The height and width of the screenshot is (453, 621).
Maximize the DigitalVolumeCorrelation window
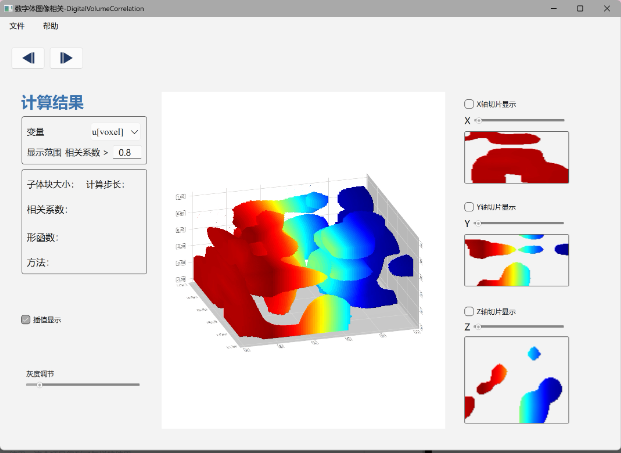[x=580, y=8]
